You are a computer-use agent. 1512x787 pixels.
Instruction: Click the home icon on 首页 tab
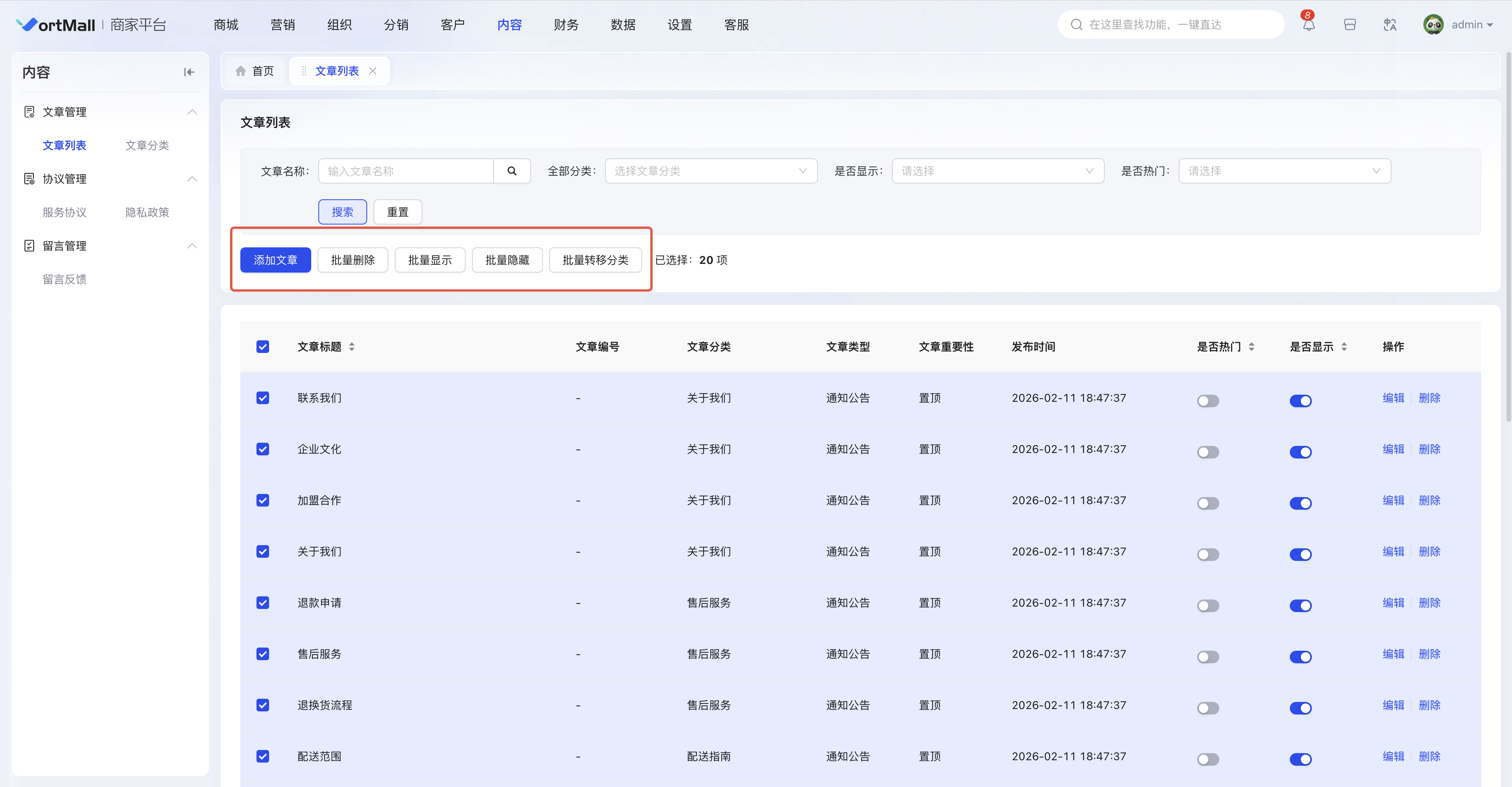(x=241, y=71)
